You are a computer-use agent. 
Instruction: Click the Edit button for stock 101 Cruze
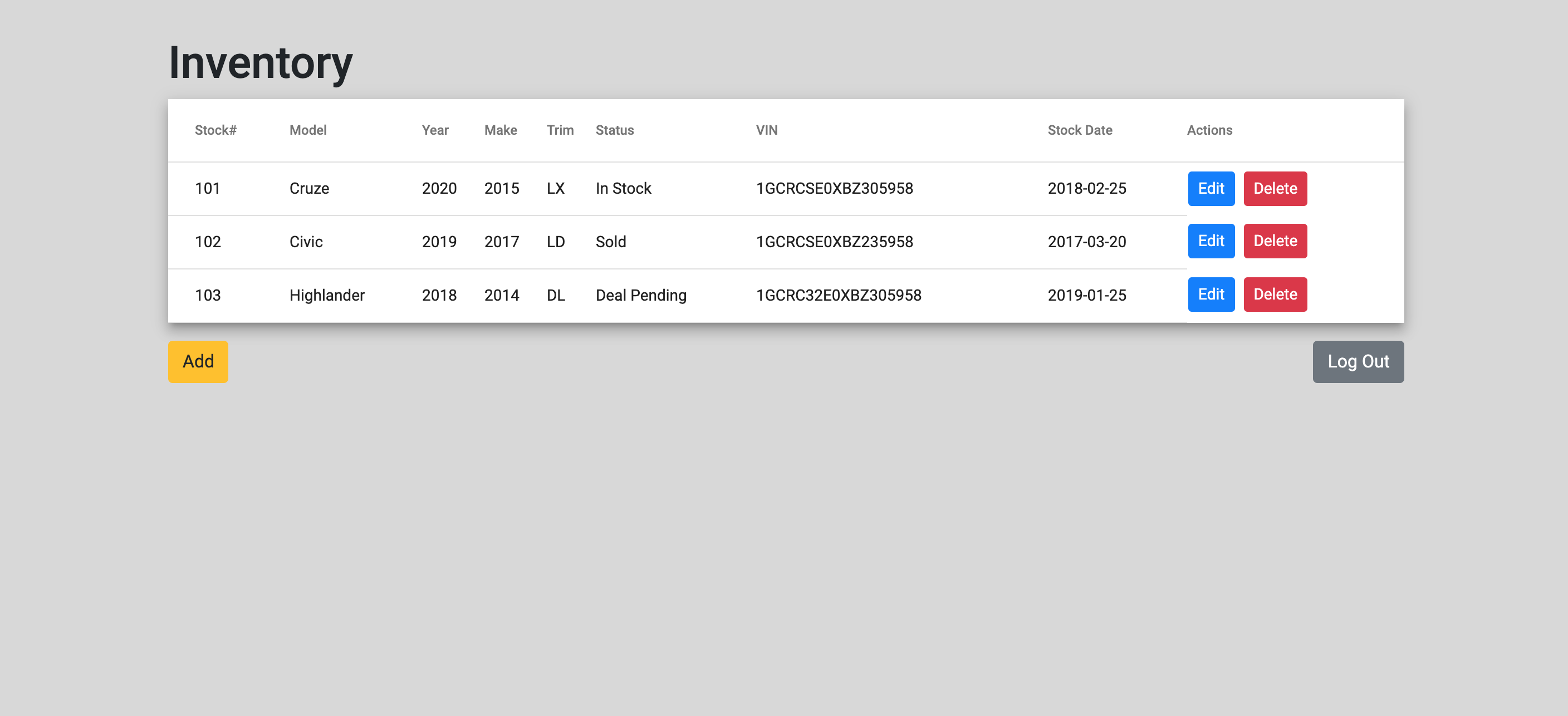coord(1211,188)
